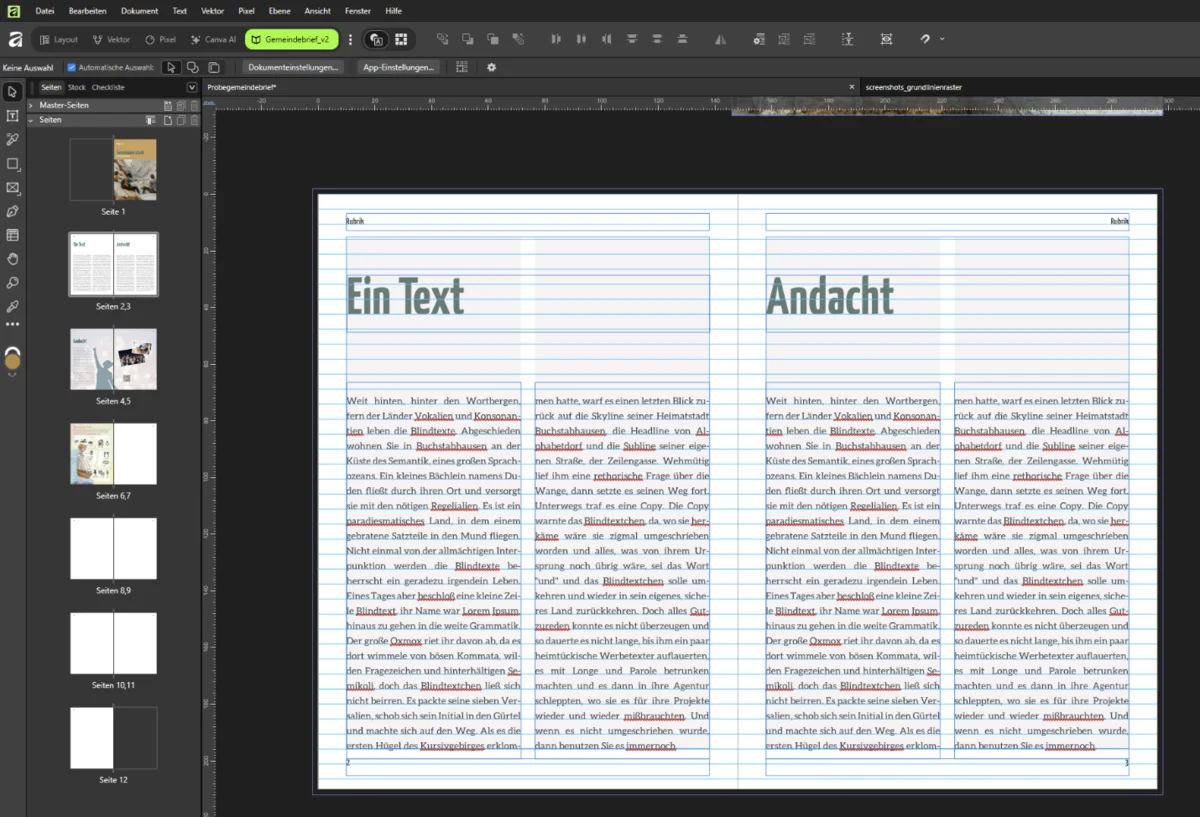The width and height of the screenshot is (1200, 817).
Task: Open the Dokument menu
Action: 139,11
